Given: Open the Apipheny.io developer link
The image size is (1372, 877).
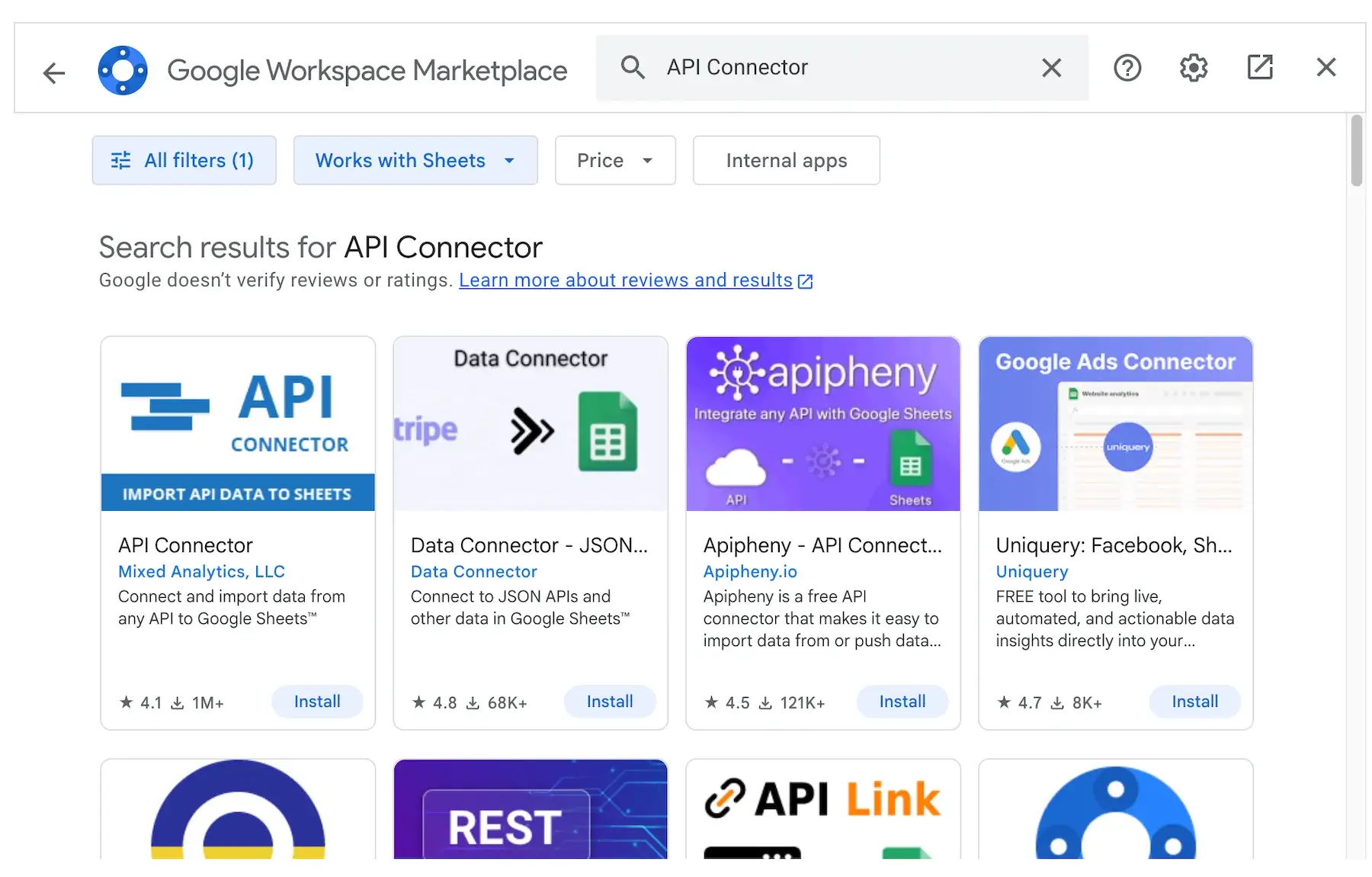Looking at the screenshot, I should point(750,571).
